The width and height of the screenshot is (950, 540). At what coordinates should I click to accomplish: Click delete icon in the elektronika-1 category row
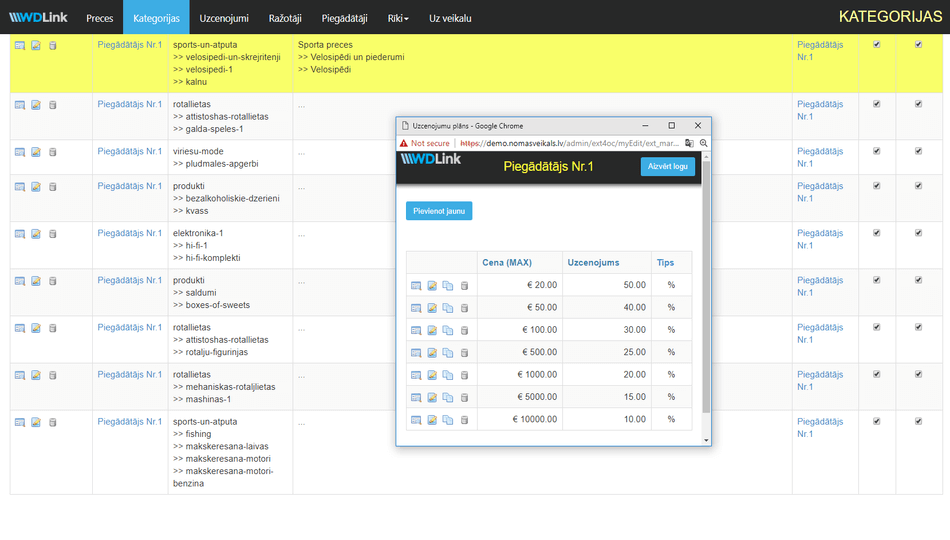[53, 234]
